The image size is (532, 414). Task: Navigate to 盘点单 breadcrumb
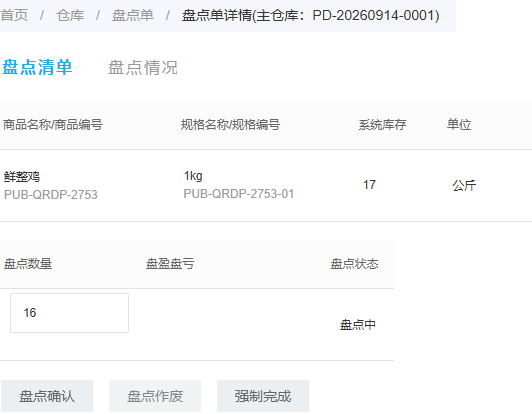click(x=133, y=15)
